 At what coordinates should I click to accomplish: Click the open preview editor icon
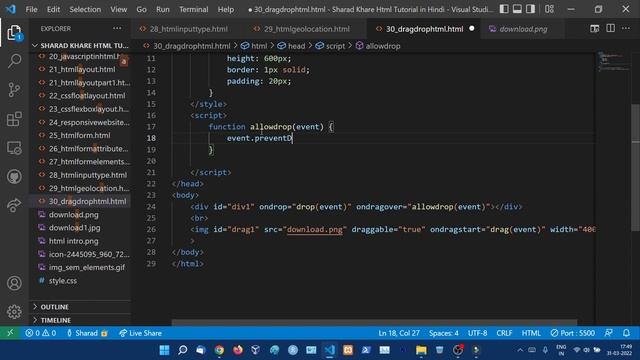click(595, 29)
